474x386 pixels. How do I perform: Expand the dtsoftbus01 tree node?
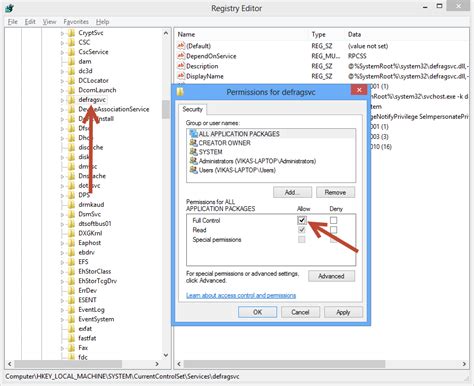(62, 224)
